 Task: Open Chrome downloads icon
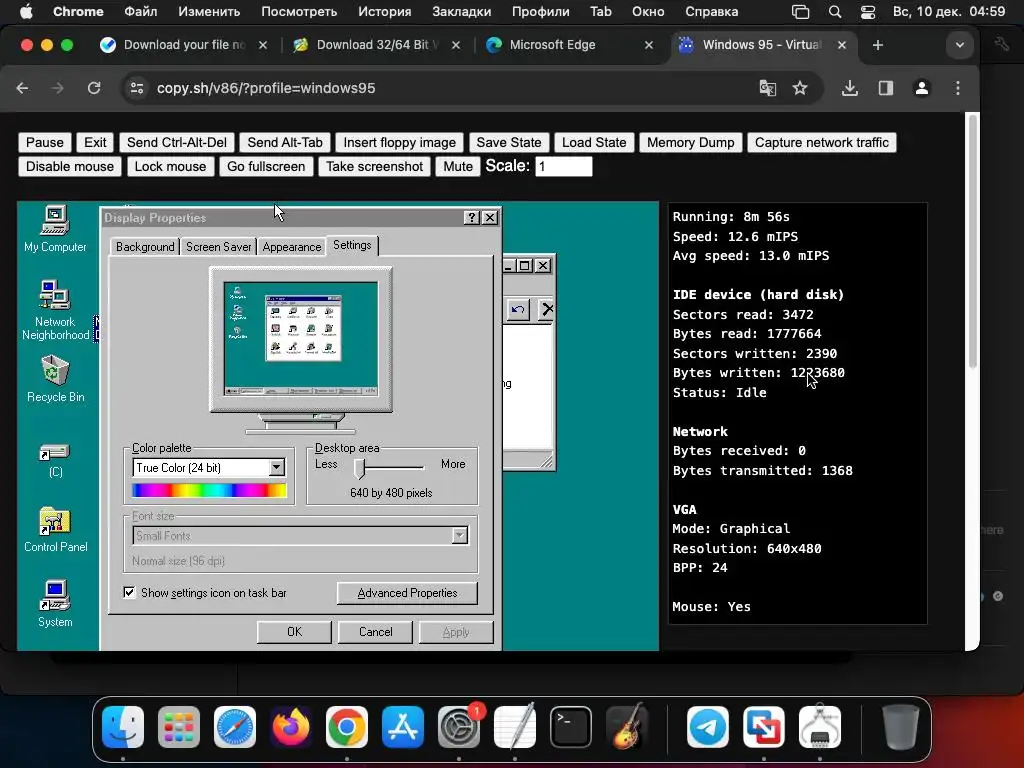pyautogui.click(x=850, y=88)
